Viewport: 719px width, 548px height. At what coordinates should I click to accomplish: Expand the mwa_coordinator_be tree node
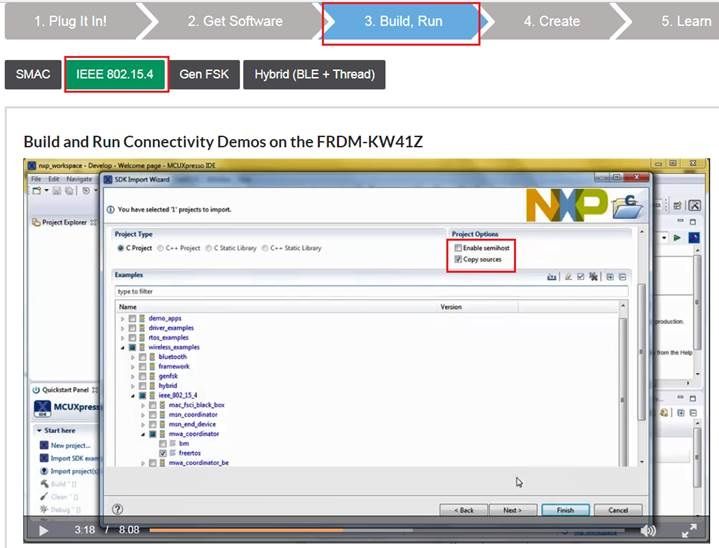(x=143, y=463)
